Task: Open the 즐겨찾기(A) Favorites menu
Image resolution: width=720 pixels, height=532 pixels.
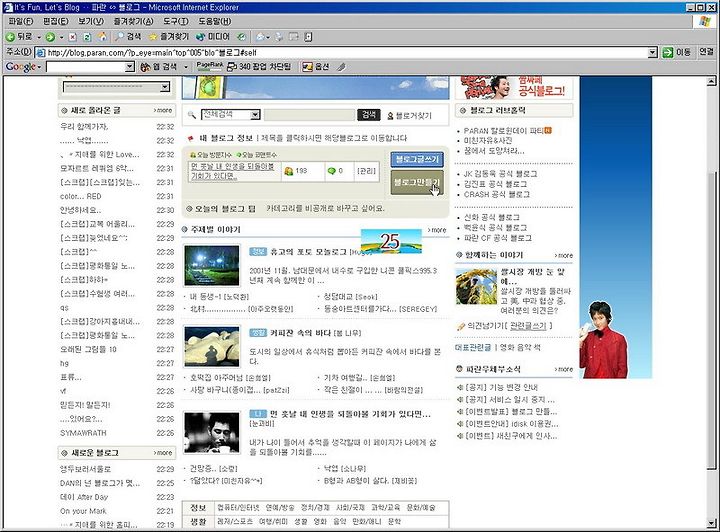Action: [133, 21]
